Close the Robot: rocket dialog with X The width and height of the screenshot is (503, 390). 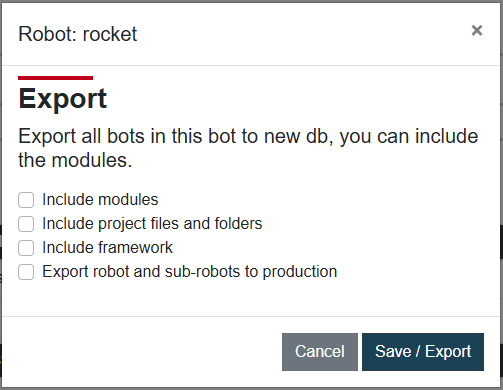coord(477,30)
